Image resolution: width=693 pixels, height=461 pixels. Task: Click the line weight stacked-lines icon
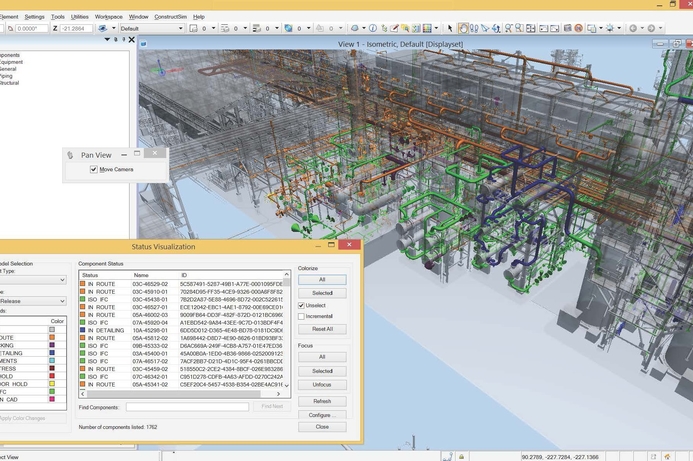[x=256, y=28]
